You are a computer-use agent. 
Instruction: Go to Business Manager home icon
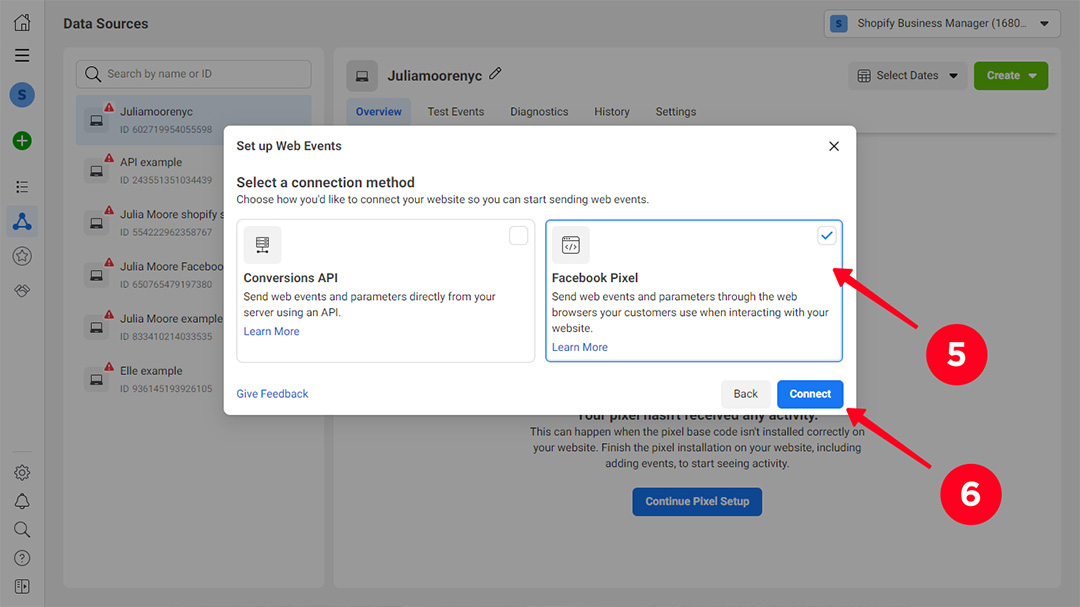click(x=22, y=22)
